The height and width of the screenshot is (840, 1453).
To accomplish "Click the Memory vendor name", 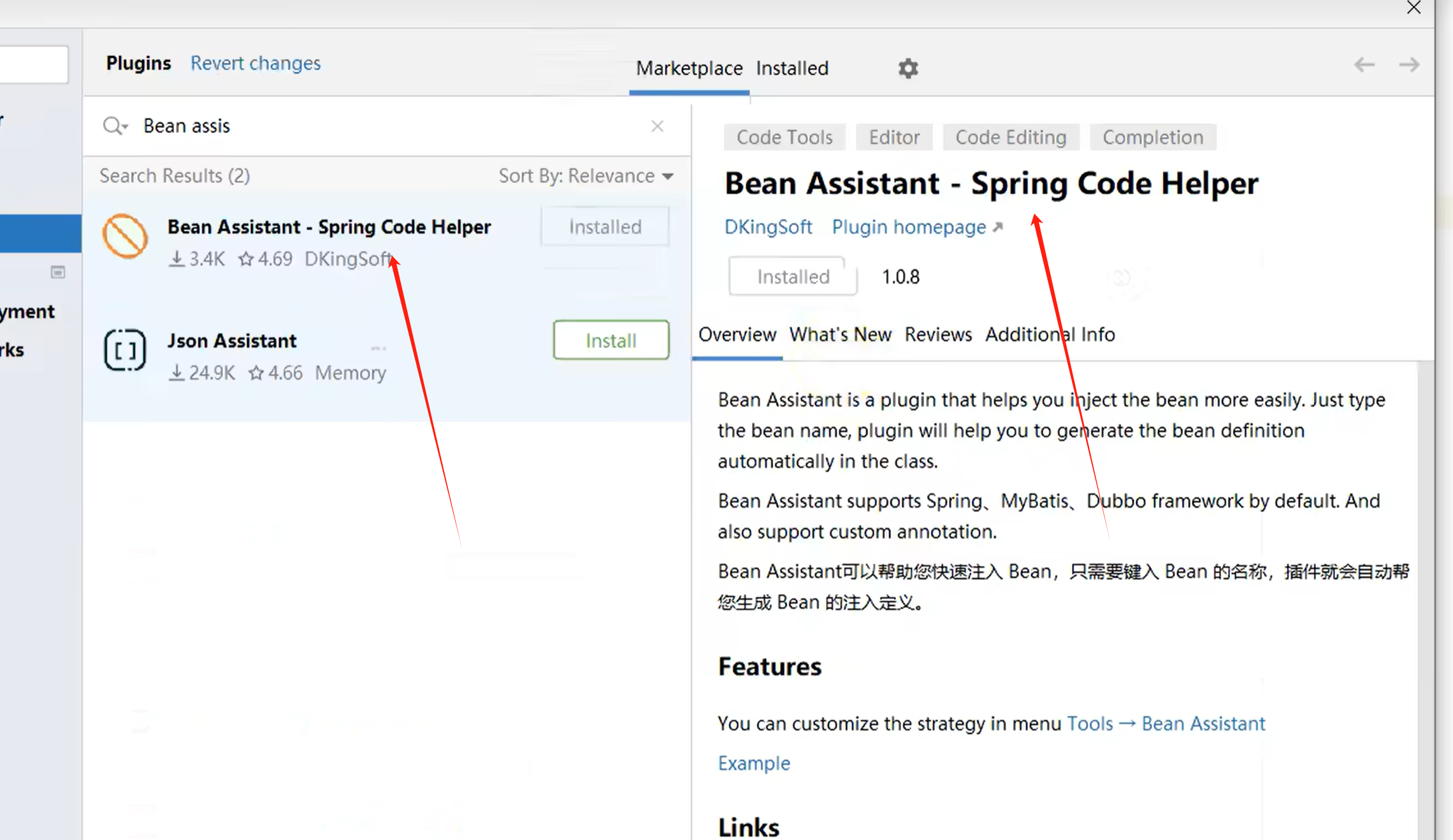I will coord(351,373).
